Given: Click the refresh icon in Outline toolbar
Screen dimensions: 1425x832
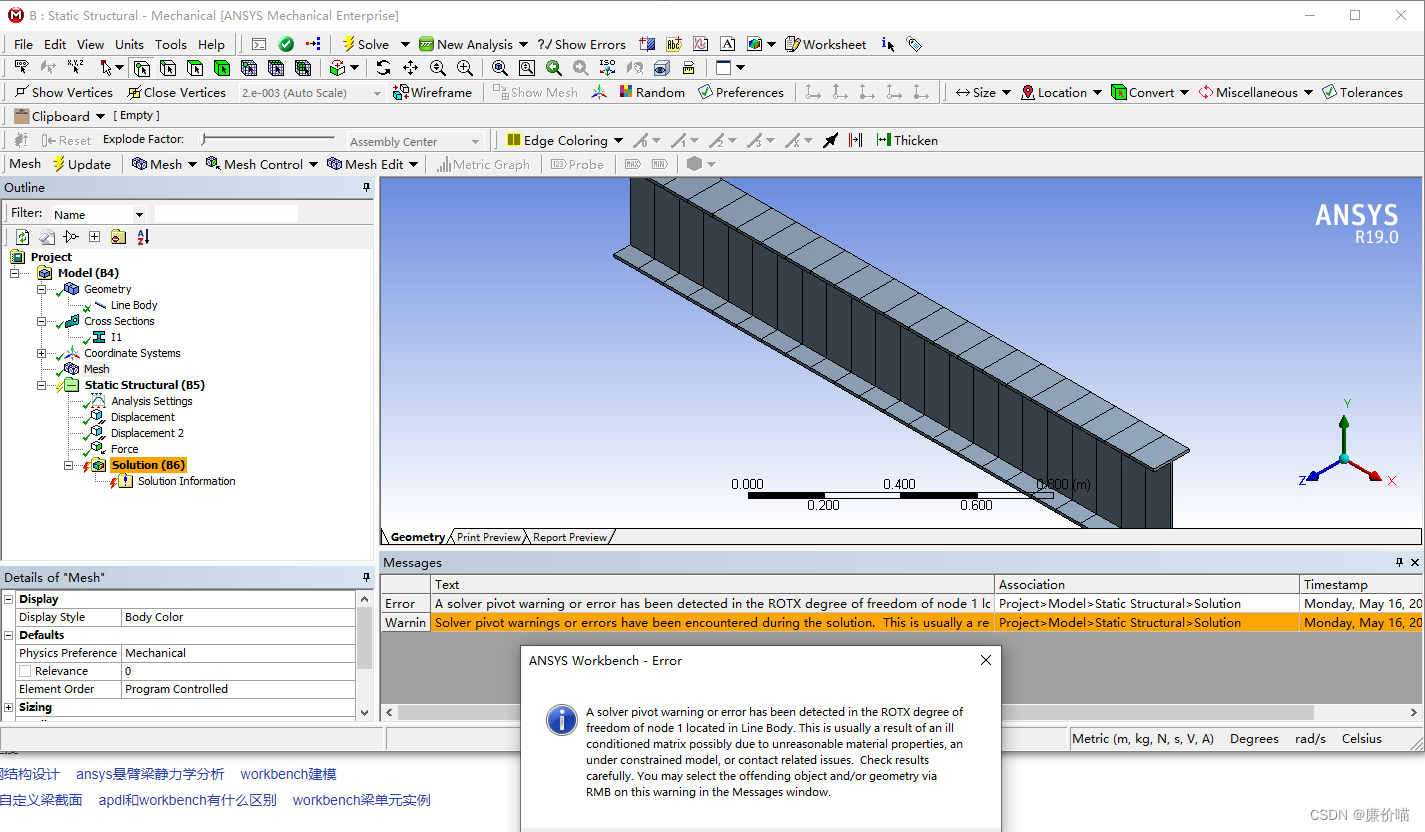Looking at the screenshot, I should [x=22, y=237].
